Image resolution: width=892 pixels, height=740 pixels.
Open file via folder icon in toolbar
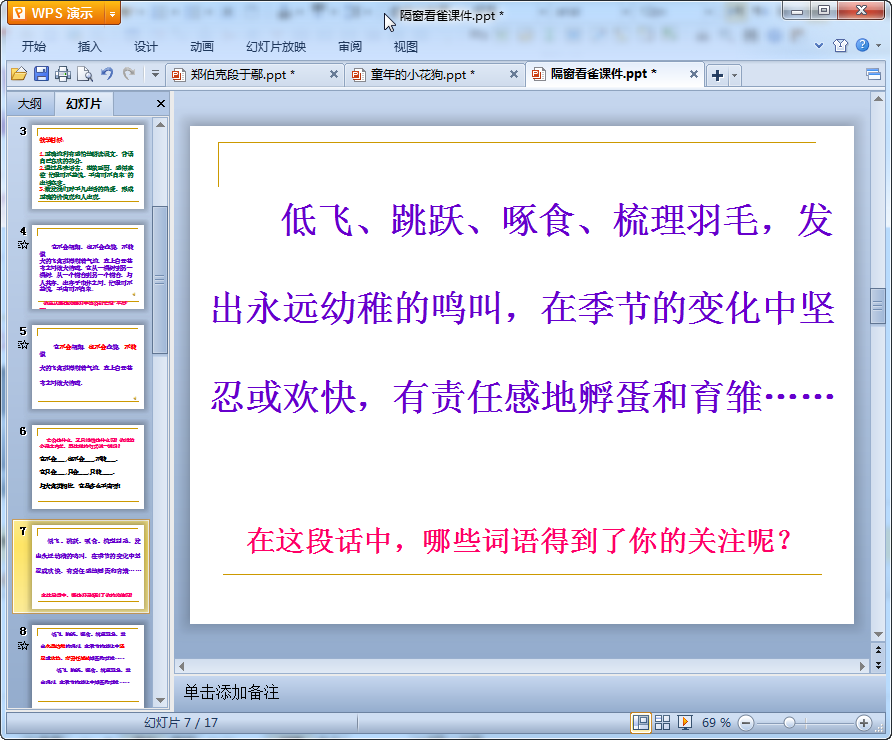[x=19, y=74]
